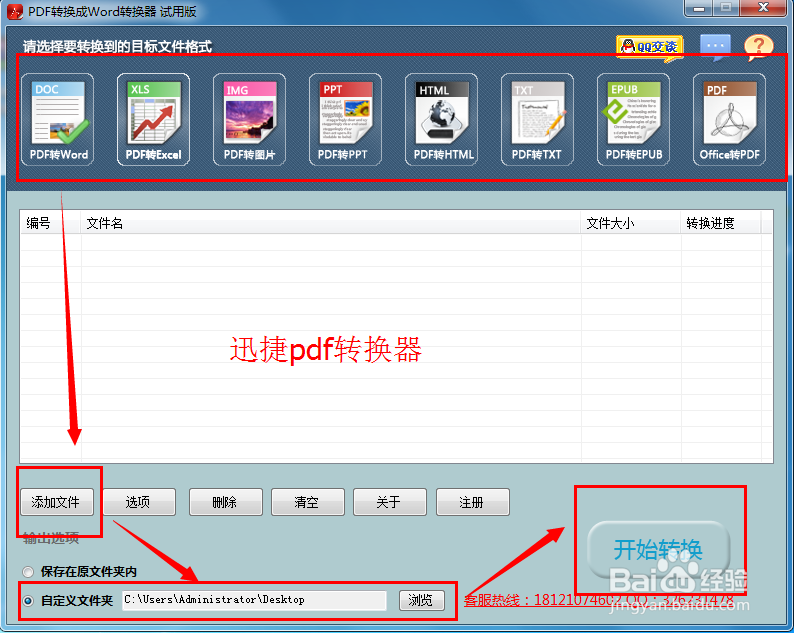Click the app logo in title bar
Image resolution: width=794 pixels, height=633 pixels.
point(15,11)
